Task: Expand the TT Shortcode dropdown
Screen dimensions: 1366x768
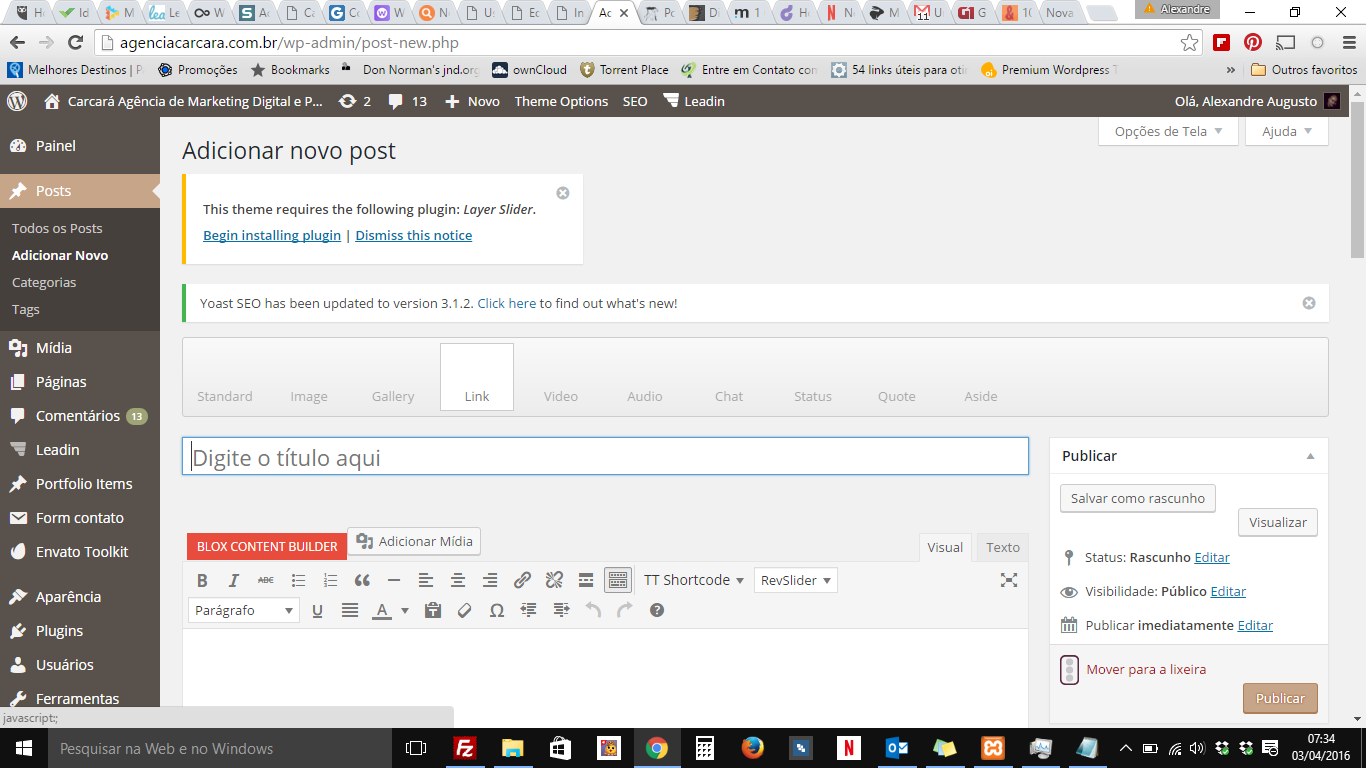Action: pyautogui.click(x=694, y=580)
